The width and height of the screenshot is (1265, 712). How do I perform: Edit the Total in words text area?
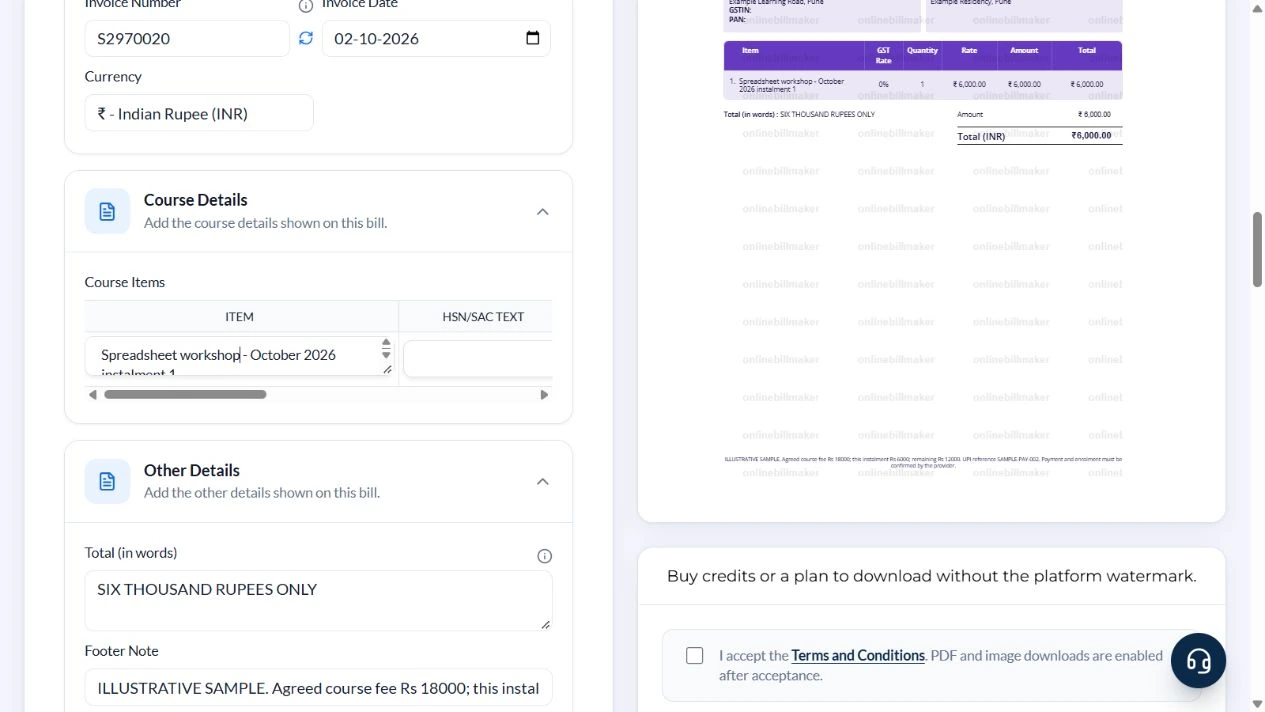[318, 600]
